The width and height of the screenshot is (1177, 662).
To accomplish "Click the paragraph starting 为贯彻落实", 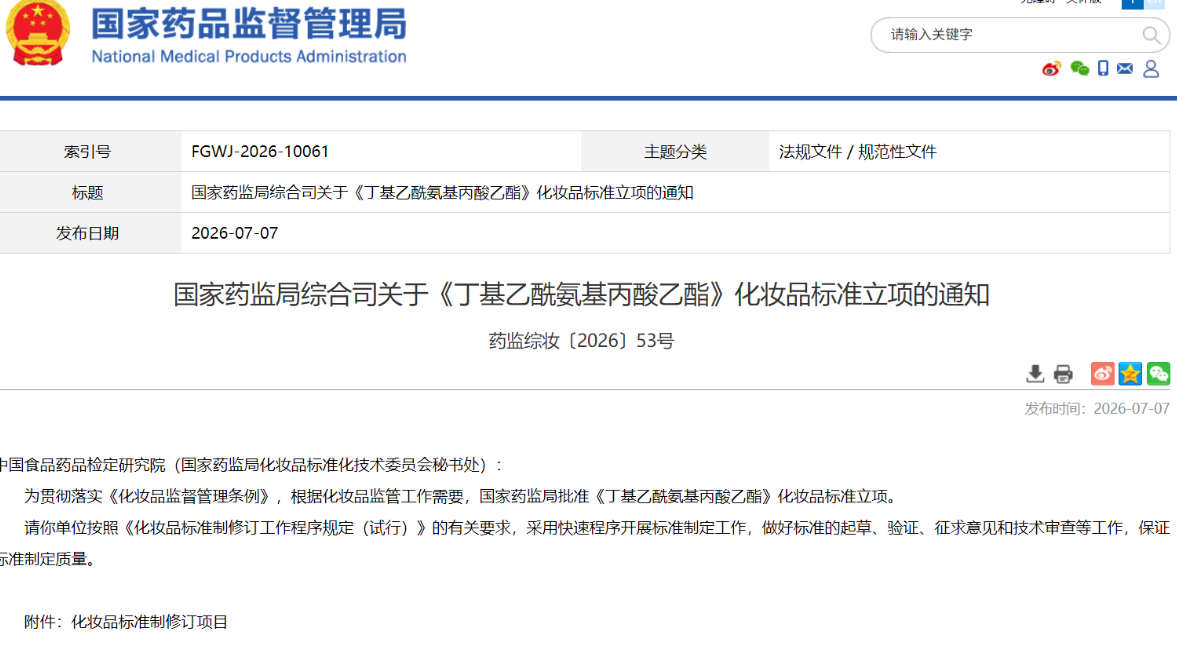I will click(x=462, y=496).
